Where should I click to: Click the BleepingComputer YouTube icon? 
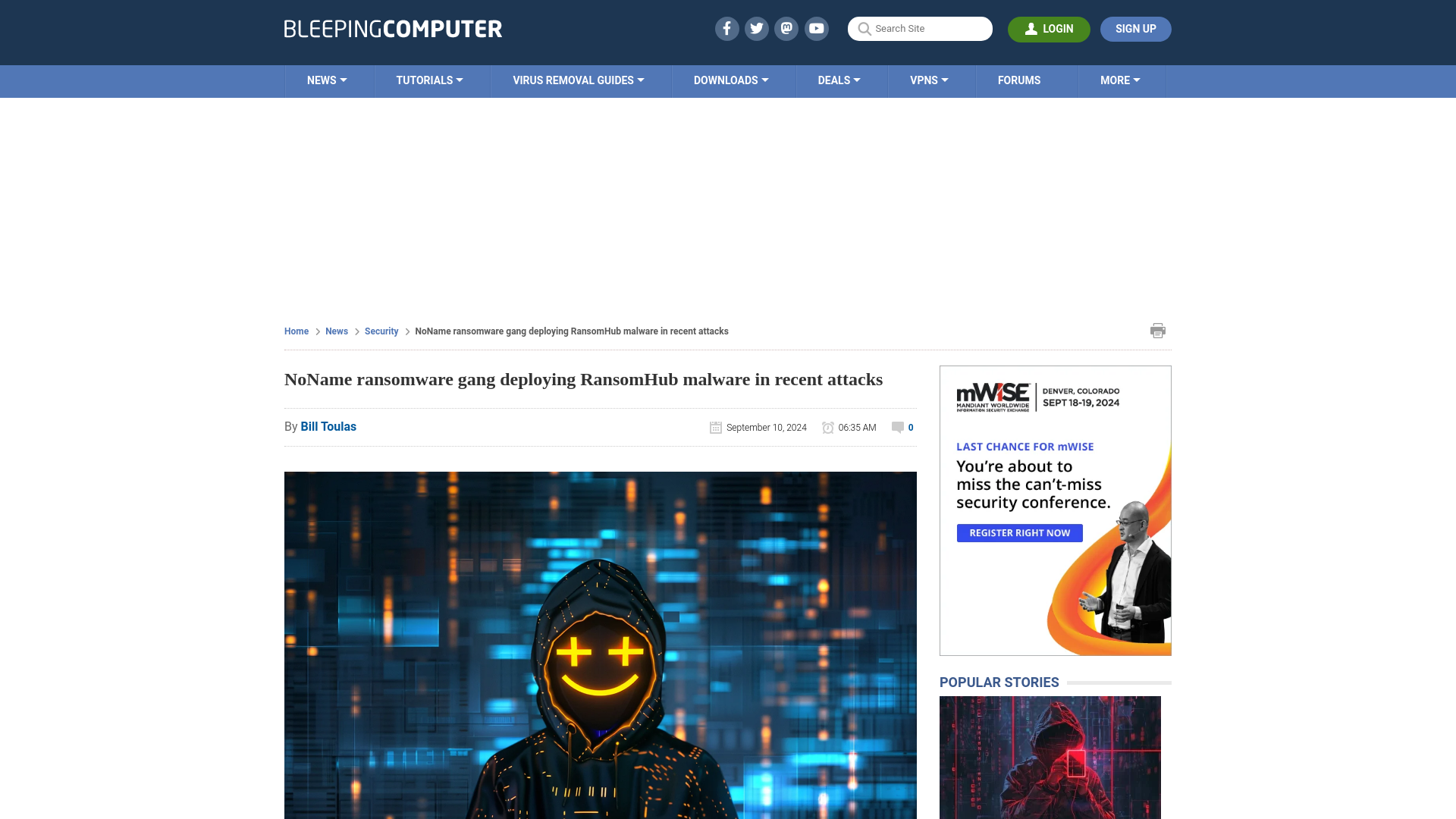[817, 28]
